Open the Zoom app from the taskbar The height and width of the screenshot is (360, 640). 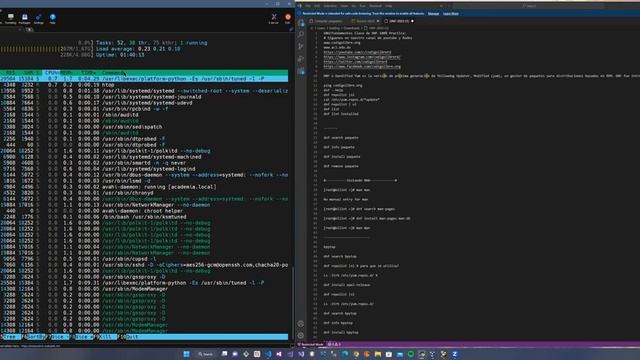[x=455, y=354]
